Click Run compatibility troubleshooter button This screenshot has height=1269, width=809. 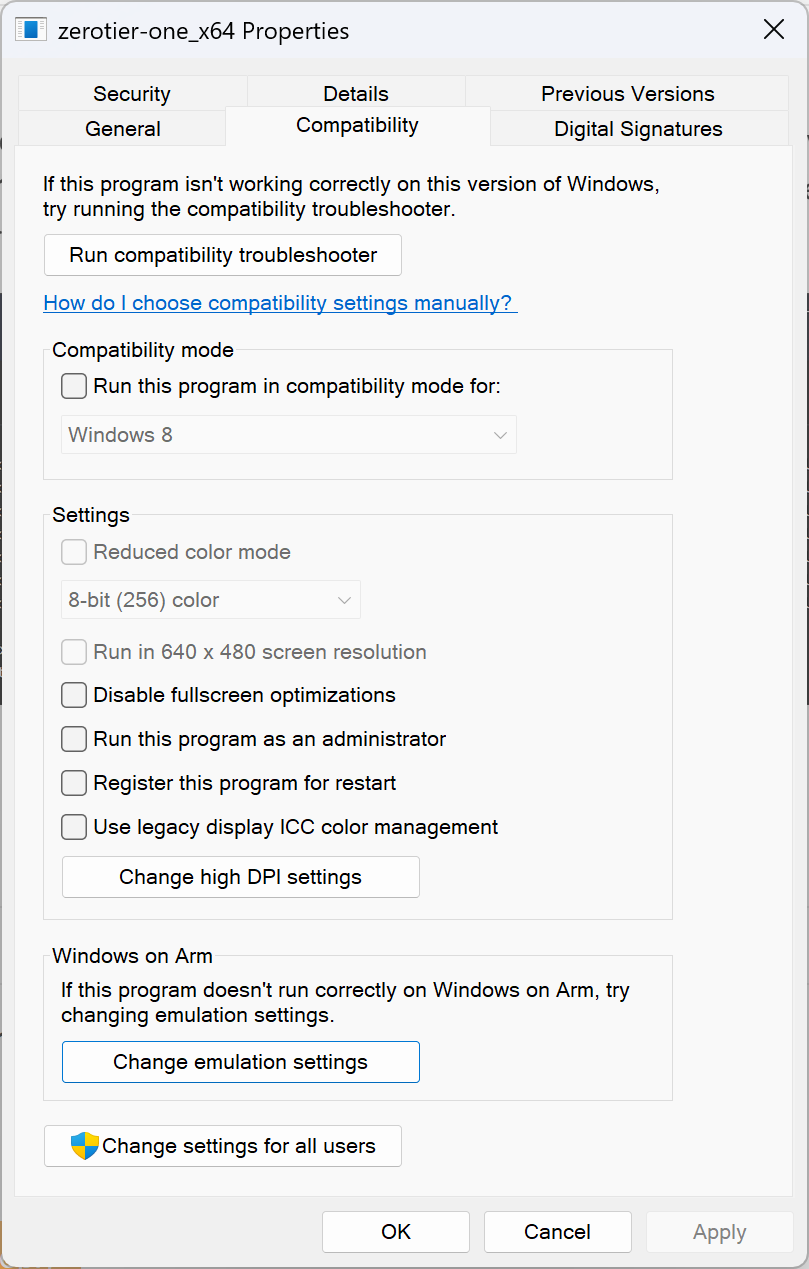point(223,255)
